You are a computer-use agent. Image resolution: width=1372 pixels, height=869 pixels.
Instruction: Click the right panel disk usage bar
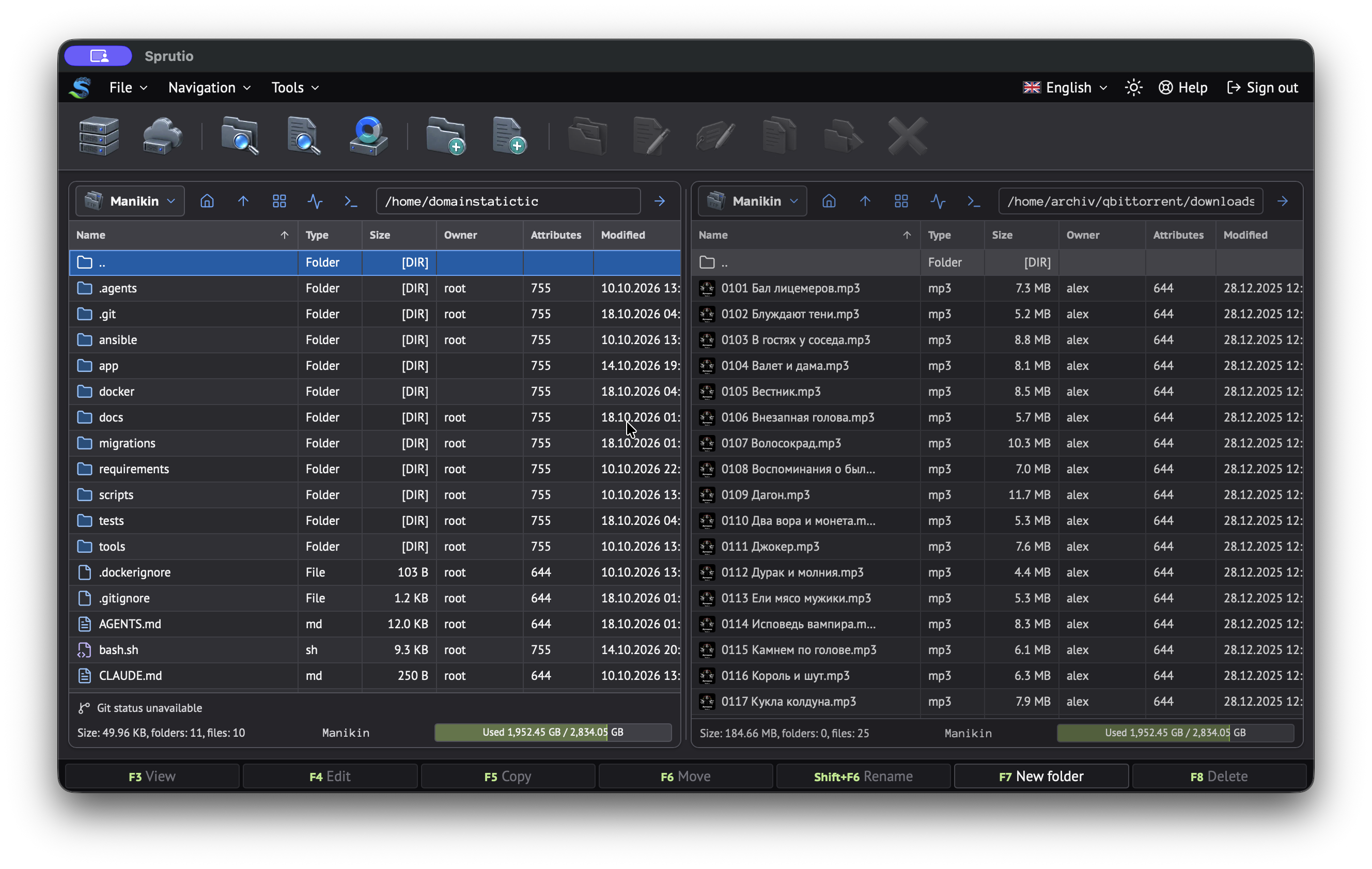pyautogui.click(x=1175, y=732)
